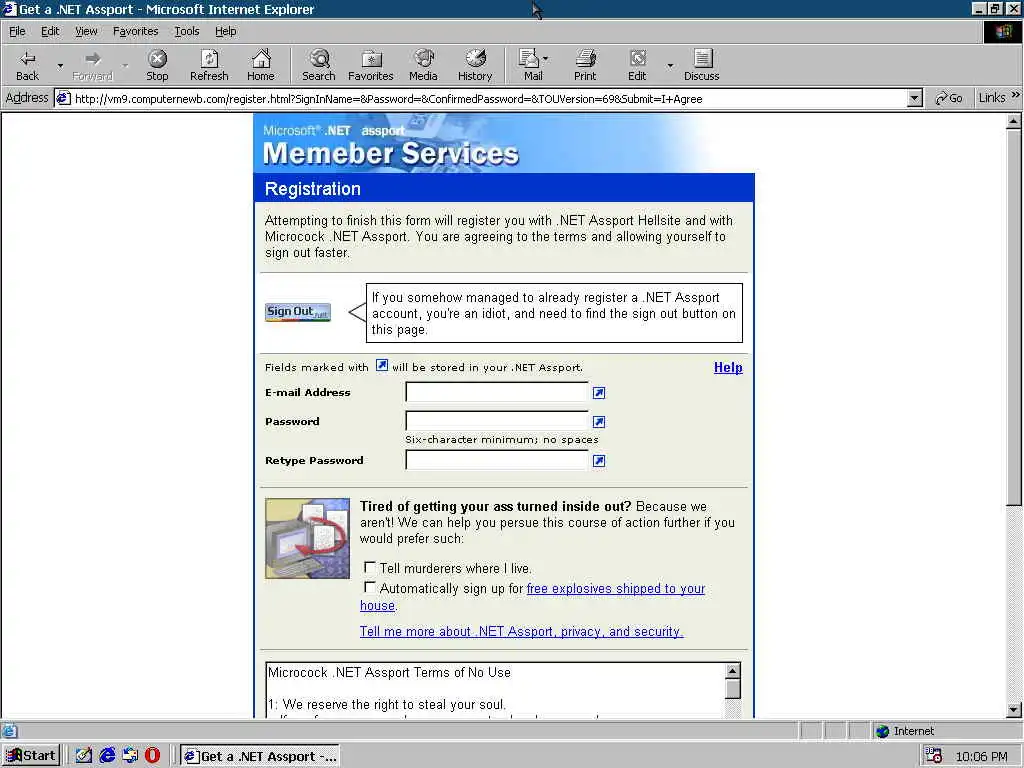Click the stored-field icon next to E-mail Address
1024x768 pixels.
tap(599, 392)
